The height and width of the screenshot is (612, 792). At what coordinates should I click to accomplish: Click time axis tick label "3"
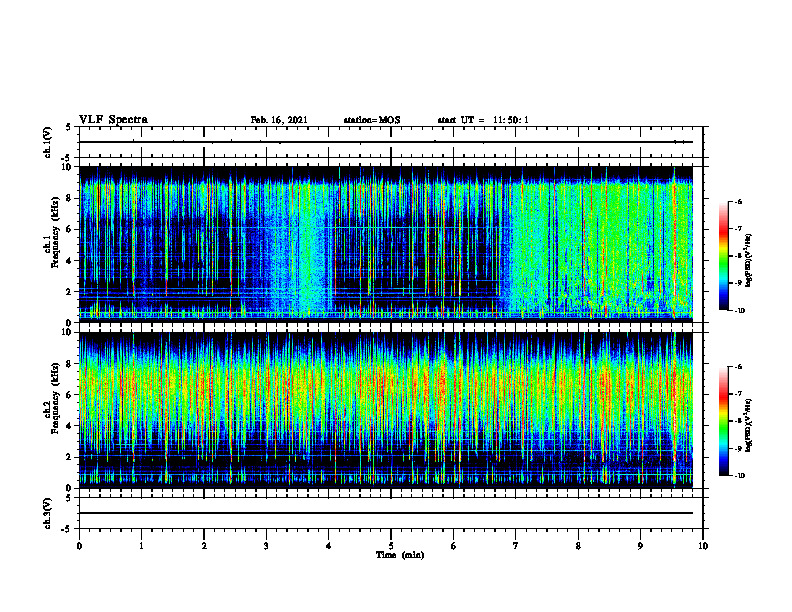point(266,546)
